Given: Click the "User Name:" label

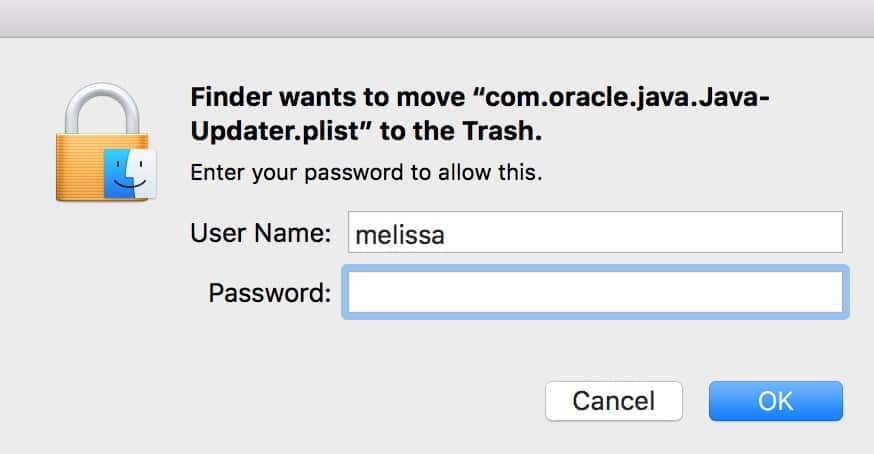Looking at the screenshot, I should tap(260, 234).
